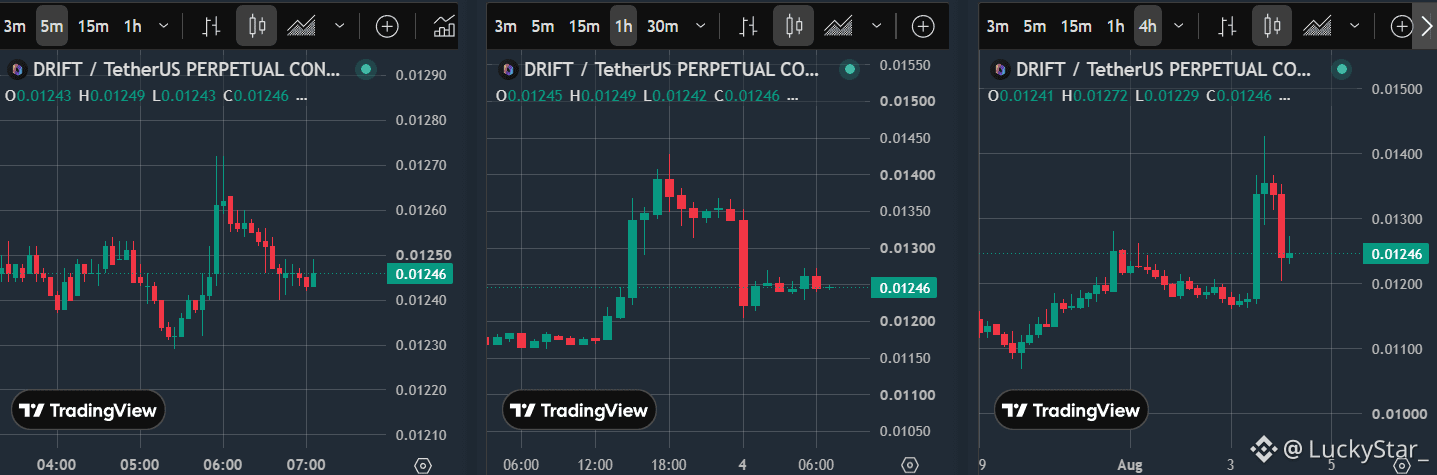Click DRIFT symbol logo in middle chart
Screen dimensions: 1437x475
point(508,70)
